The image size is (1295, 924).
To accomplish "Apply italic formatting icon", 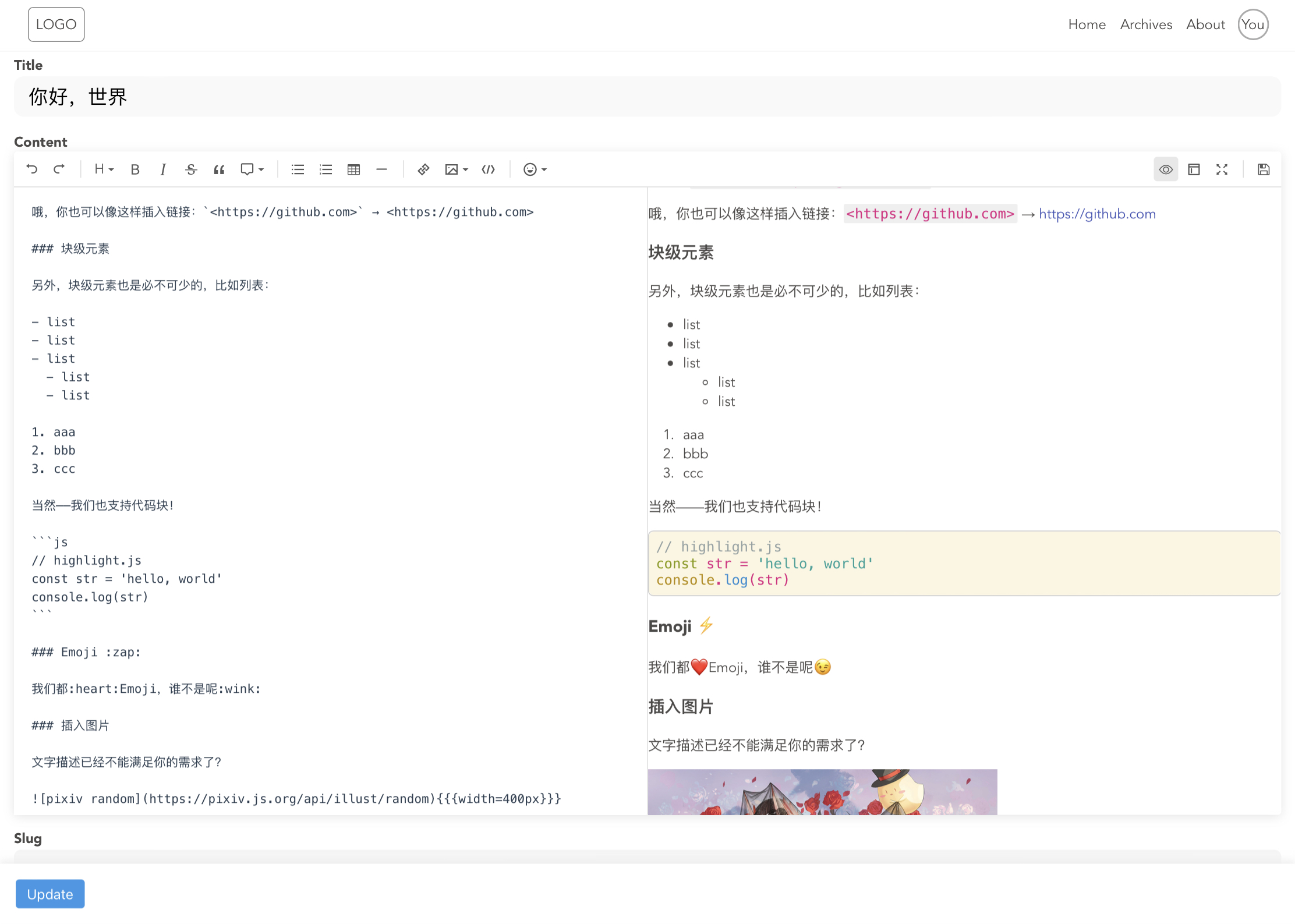I will (163, 169).
